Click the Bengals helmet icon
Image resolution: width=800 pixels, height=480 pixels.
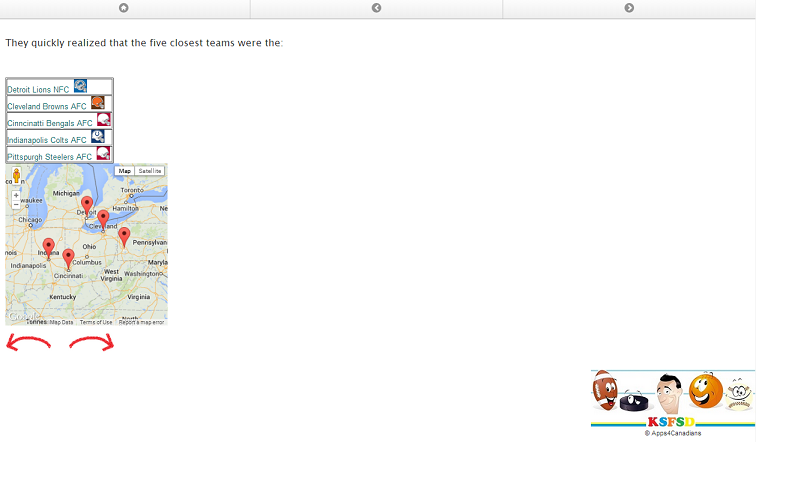pos(104,119)
